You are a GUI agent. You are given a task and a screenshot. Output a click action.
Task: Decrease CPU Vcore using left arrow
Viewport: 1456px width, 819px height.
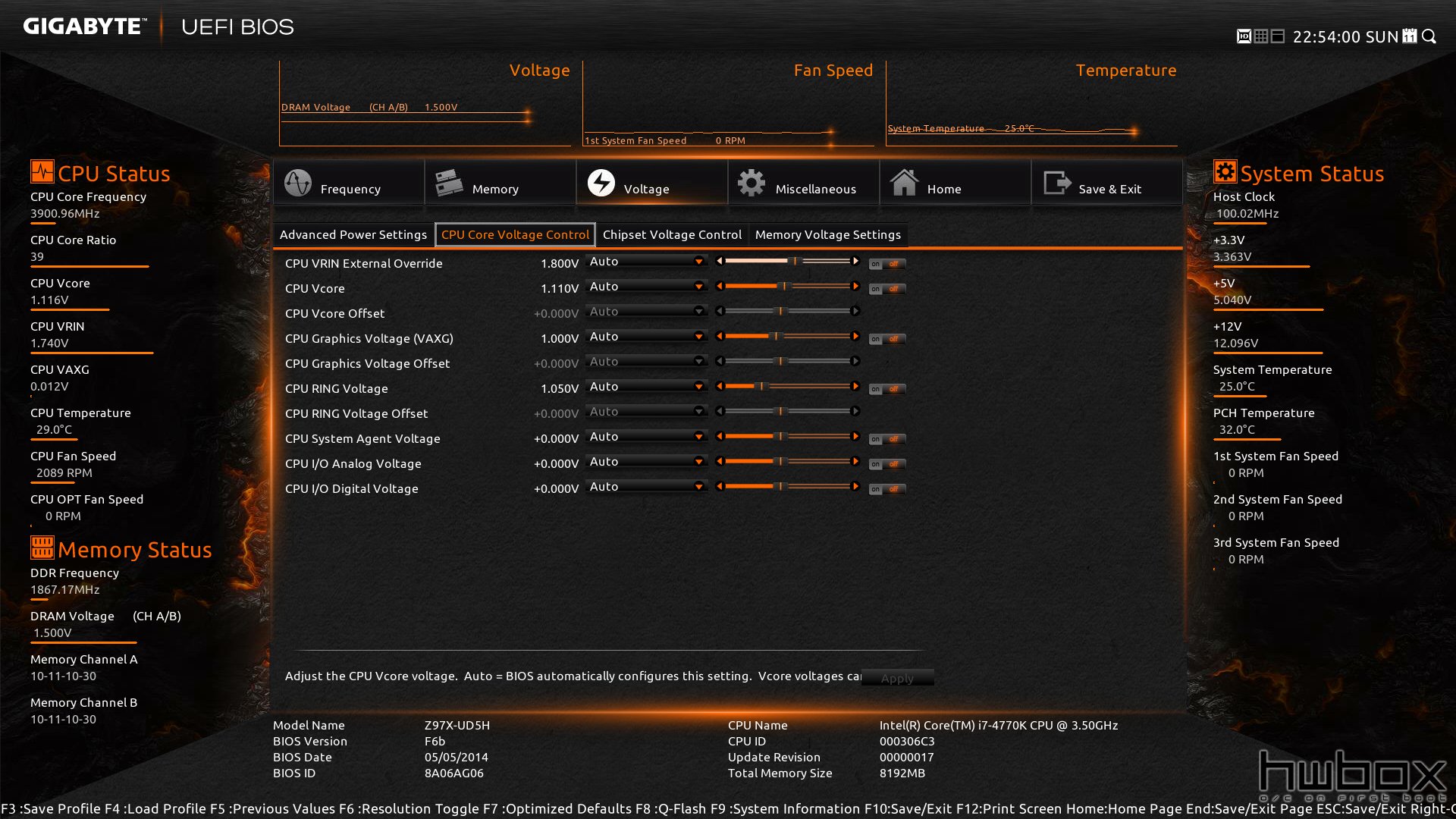[720, 286]
